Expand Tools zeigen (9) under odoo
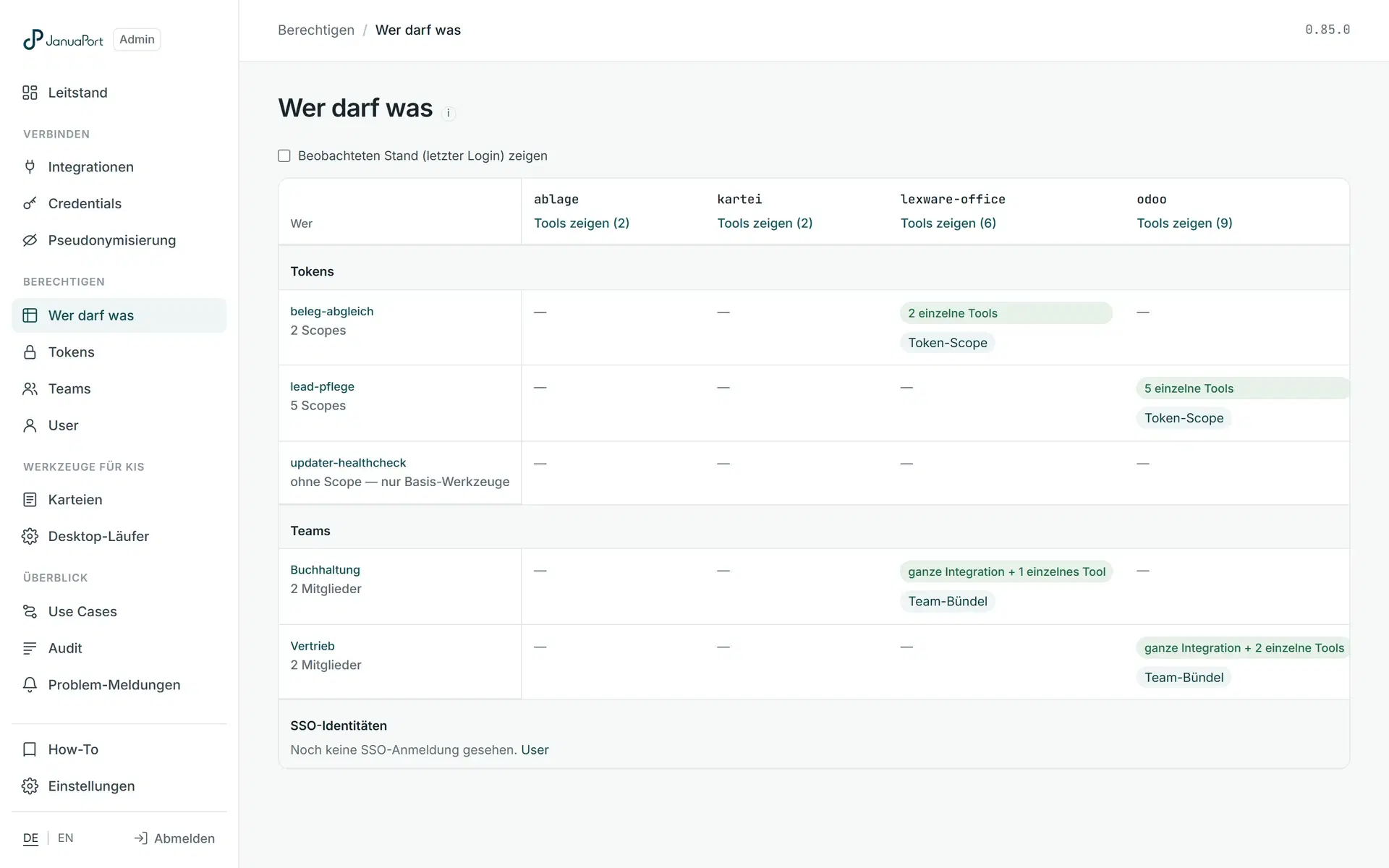 pyautogui.click(x=1184, y=223)
